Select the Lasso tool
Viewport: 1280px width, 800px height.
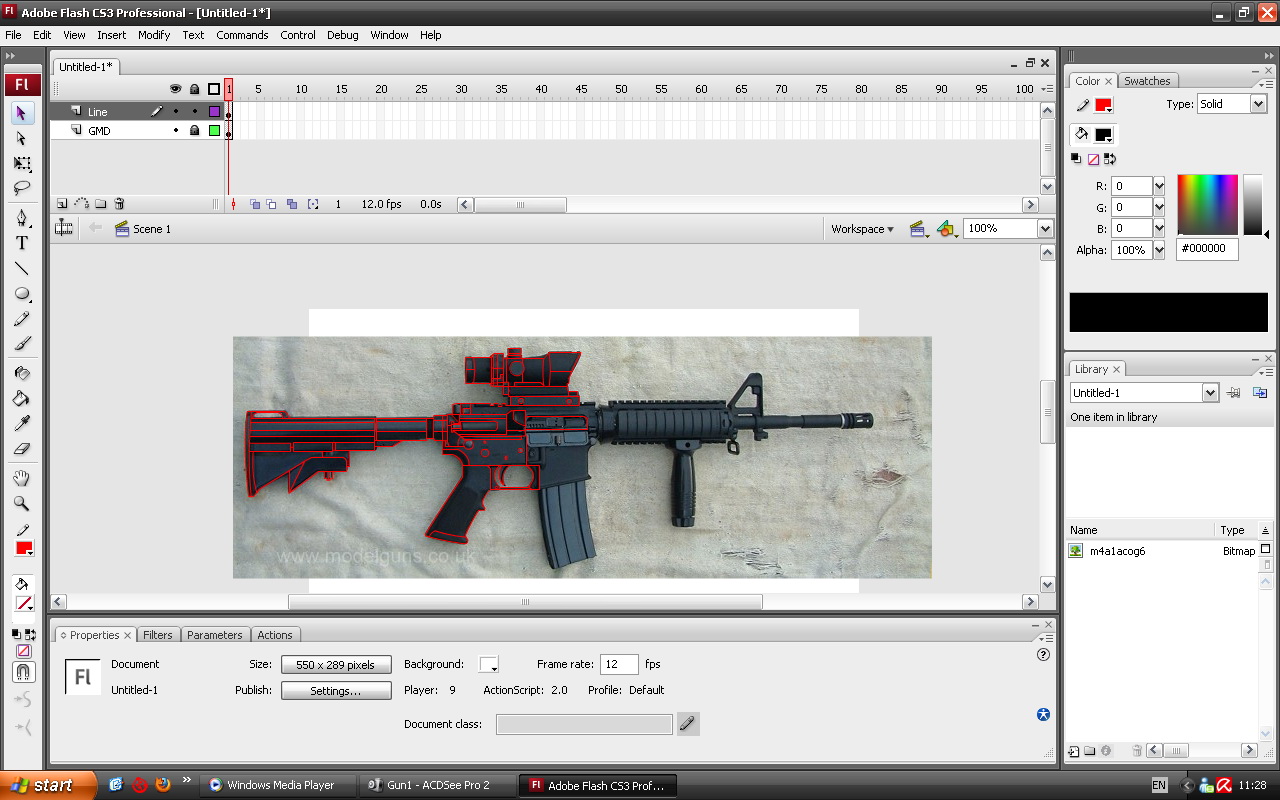click(21, 189)
